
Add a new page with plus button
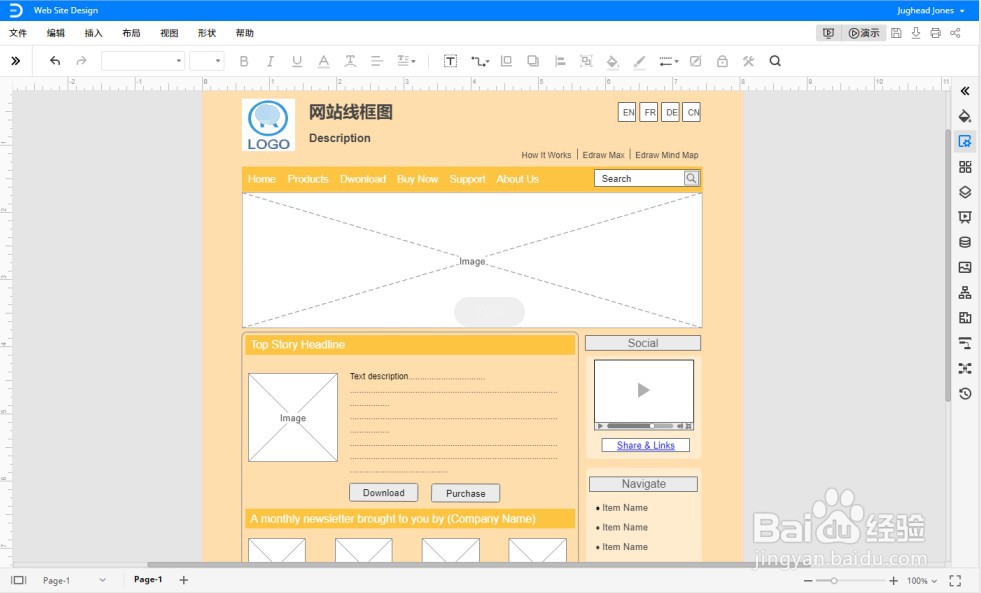point(183,580)
